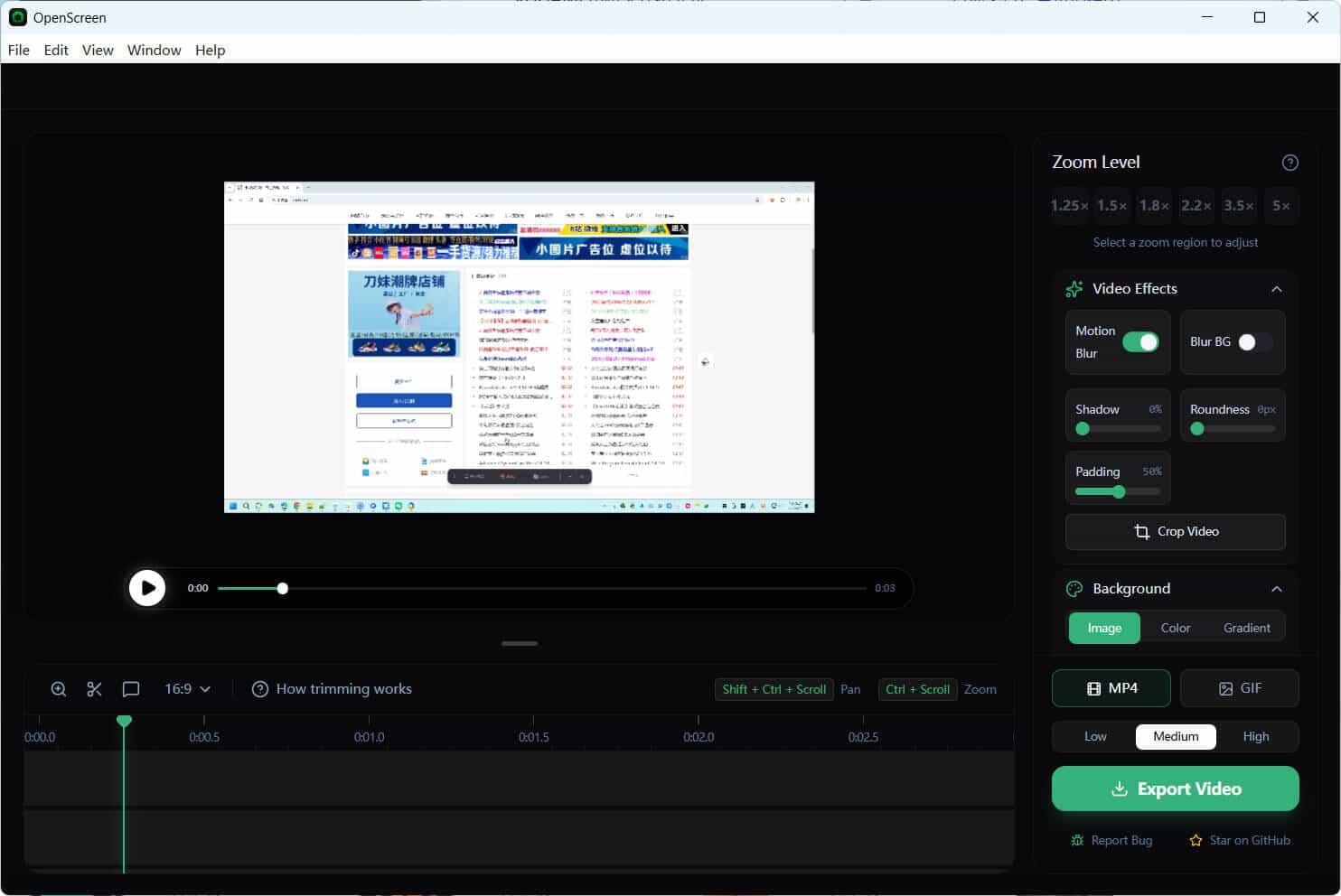This screenshot has height=896, width=1341.
Task: Click the MP4 export format button
Action: (x=1111, y=687)
